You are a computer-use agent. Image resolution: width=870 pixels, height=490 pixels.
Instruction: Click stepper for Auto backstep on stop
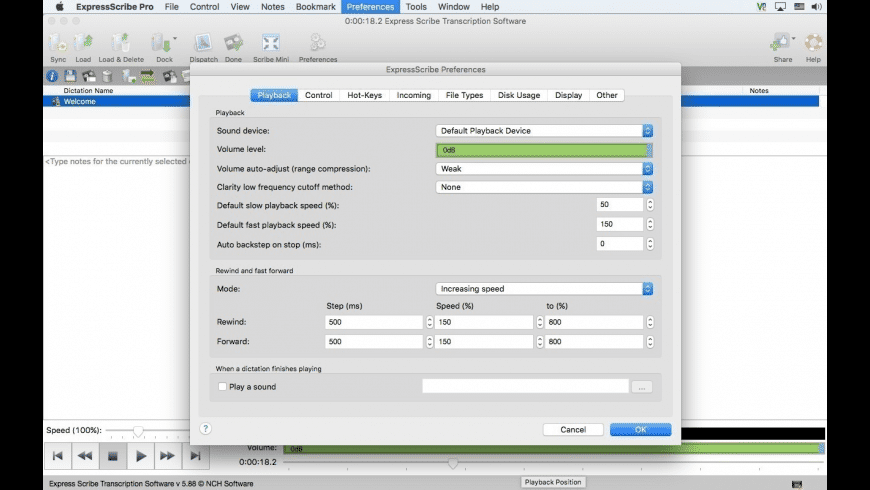tap(650, 244)
